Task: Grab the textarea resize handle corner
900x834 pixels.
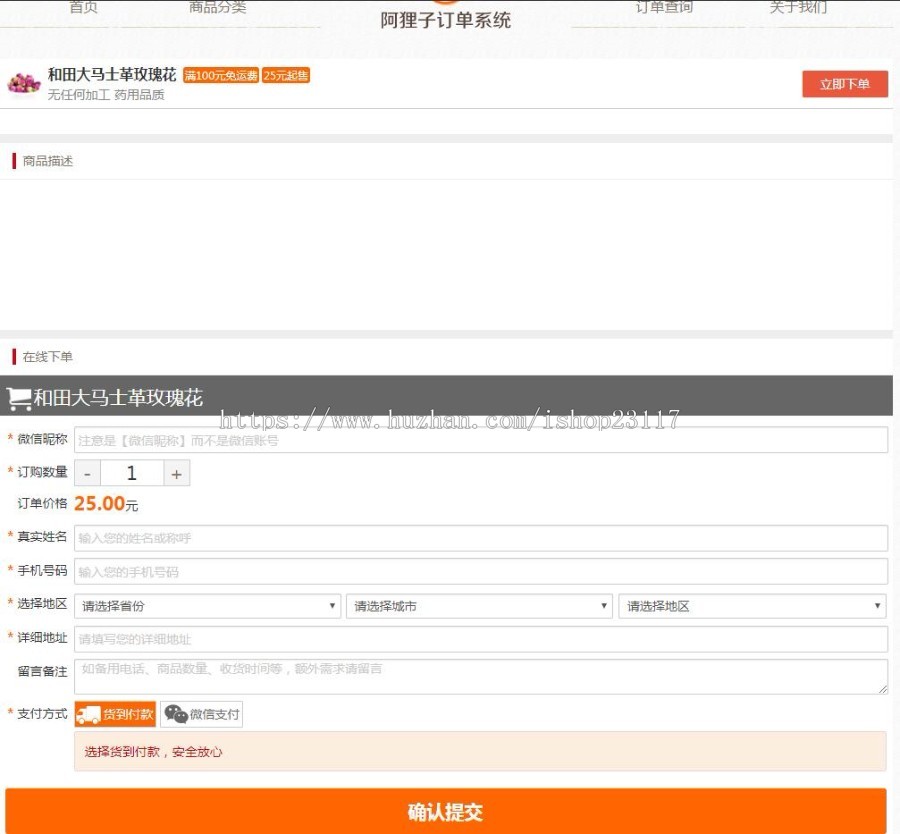Action: point(882,689)
